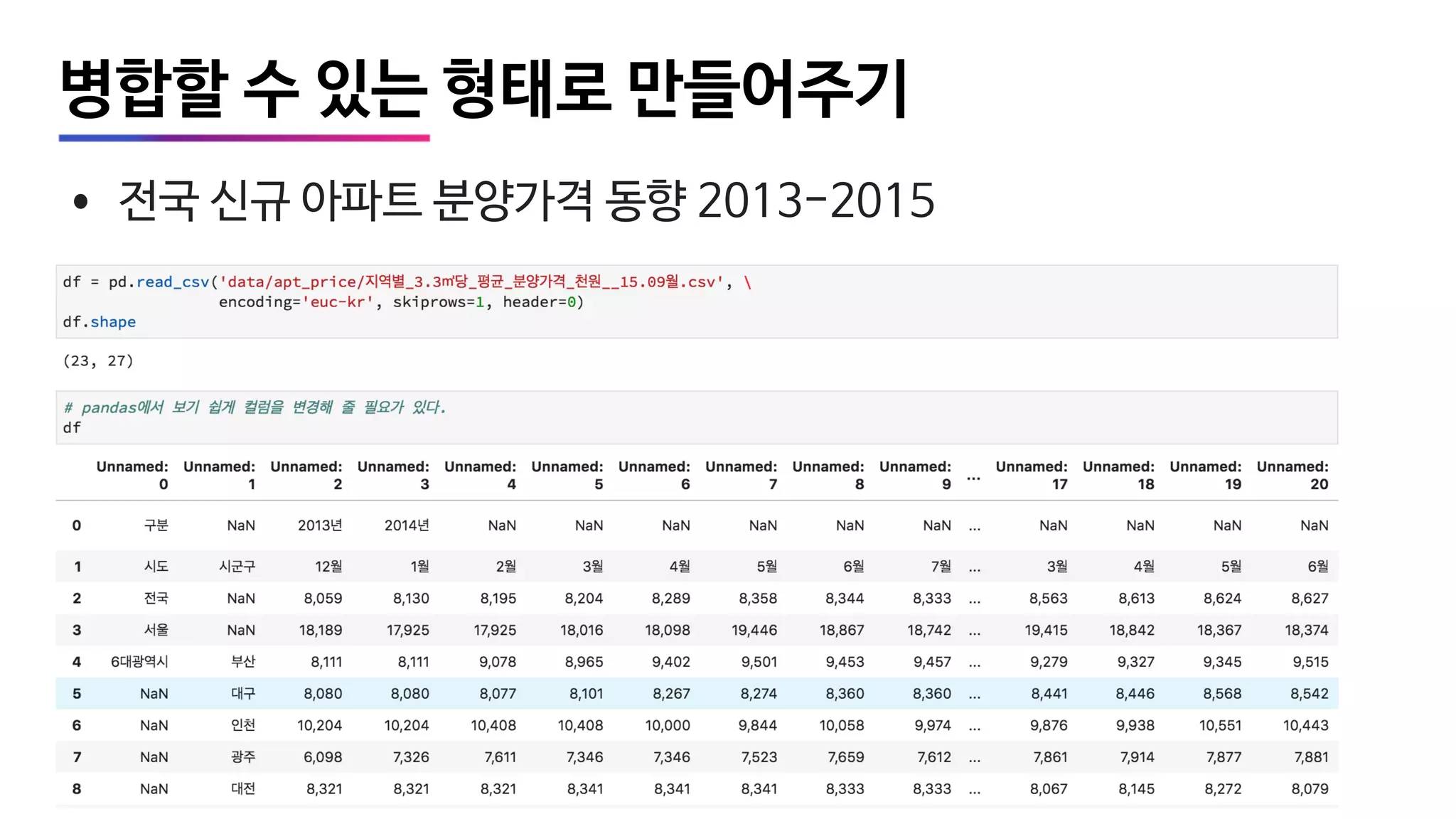This screenshot has width=1456, height=819.
Task: Click column header Unnamed: 8
Action: pyautogui.click(x=828, y=475)
